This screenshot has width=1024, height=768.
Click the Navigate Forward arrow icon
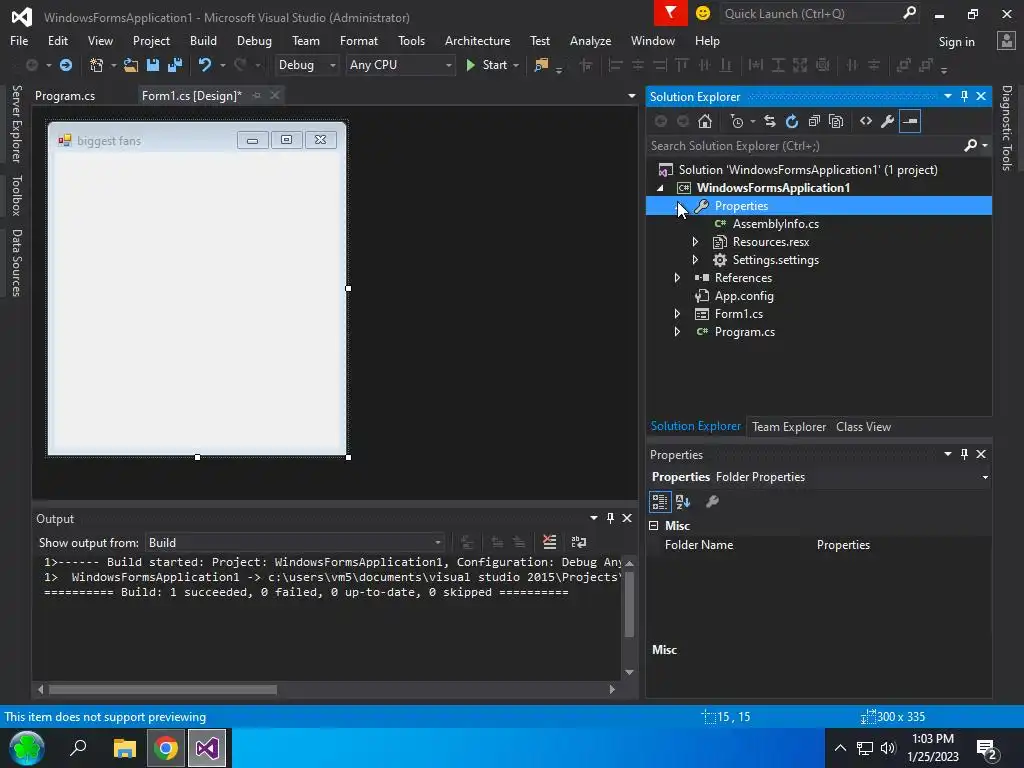click(66, 65)
